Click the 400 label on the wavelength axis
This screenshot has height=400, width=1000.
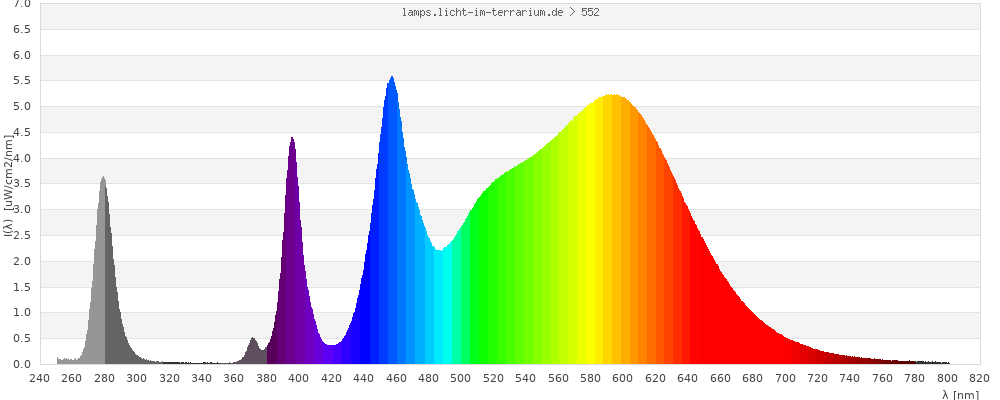pyautogui.click(x=299, y=379)
